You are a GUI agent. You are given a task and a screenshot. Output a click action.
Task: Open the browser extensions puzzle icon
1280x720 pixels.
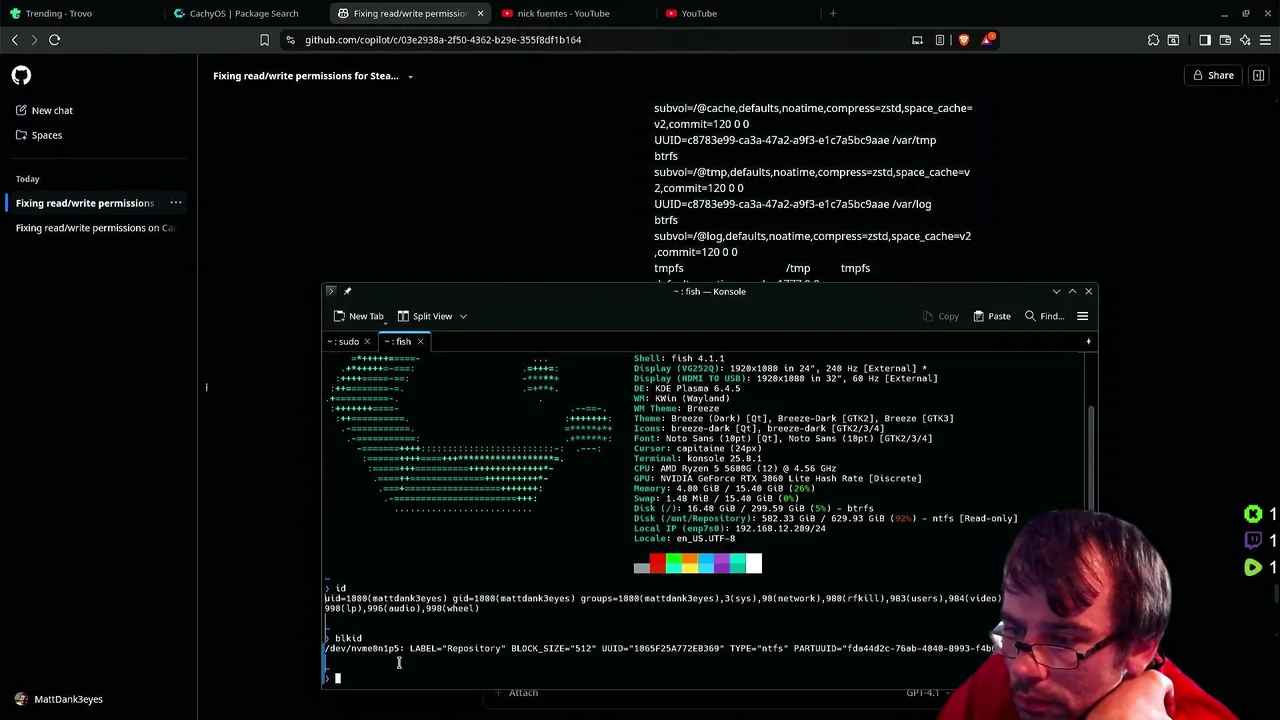[1153, 40]
